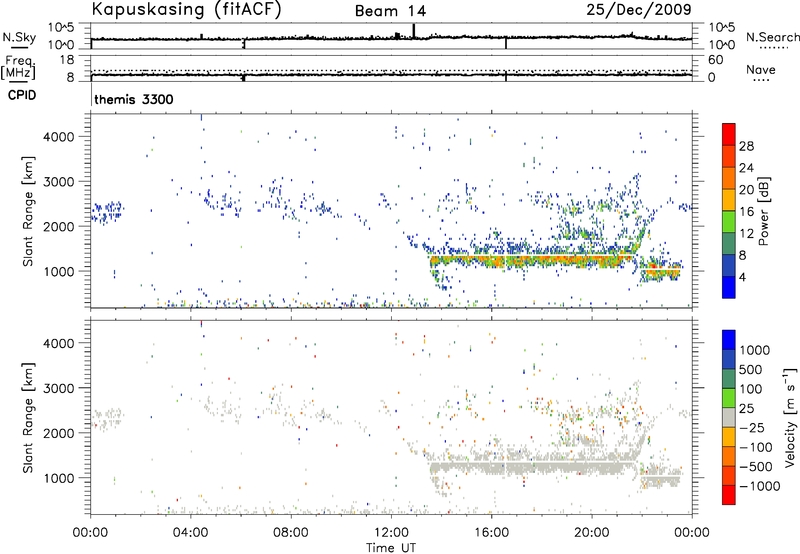
Task: Click the Beam 14 label
Action: click(390, 11)
